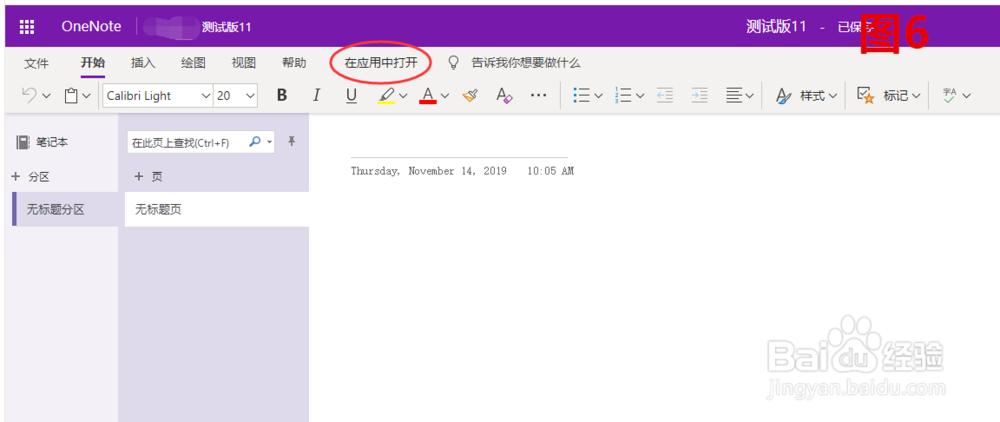Viewport: 1000px width, 422px height.
Task: Click the Paste clipboard icon
Action: tap(71, 96)
